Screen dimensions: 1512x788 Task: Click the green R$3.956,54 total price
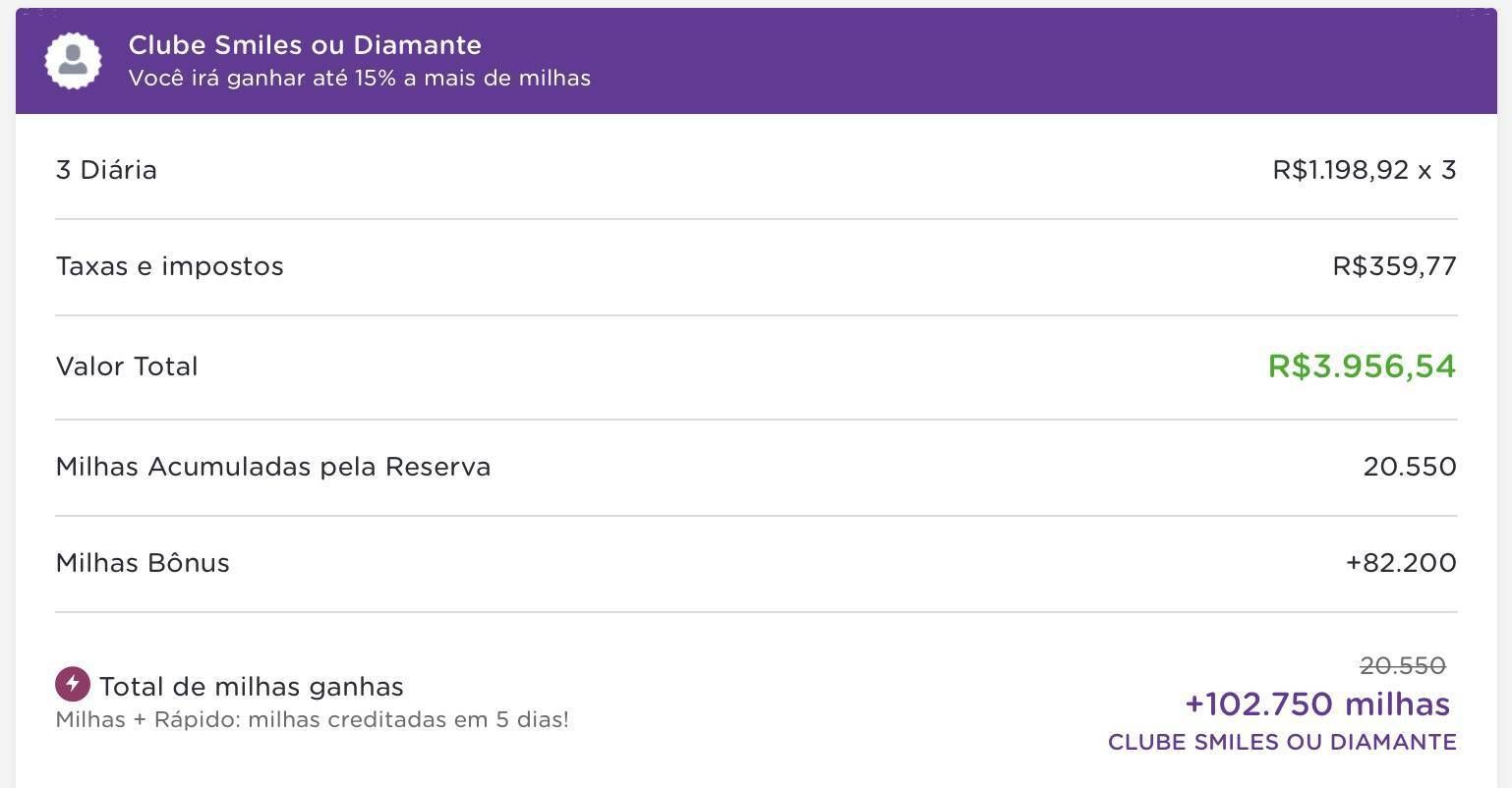1363,366
